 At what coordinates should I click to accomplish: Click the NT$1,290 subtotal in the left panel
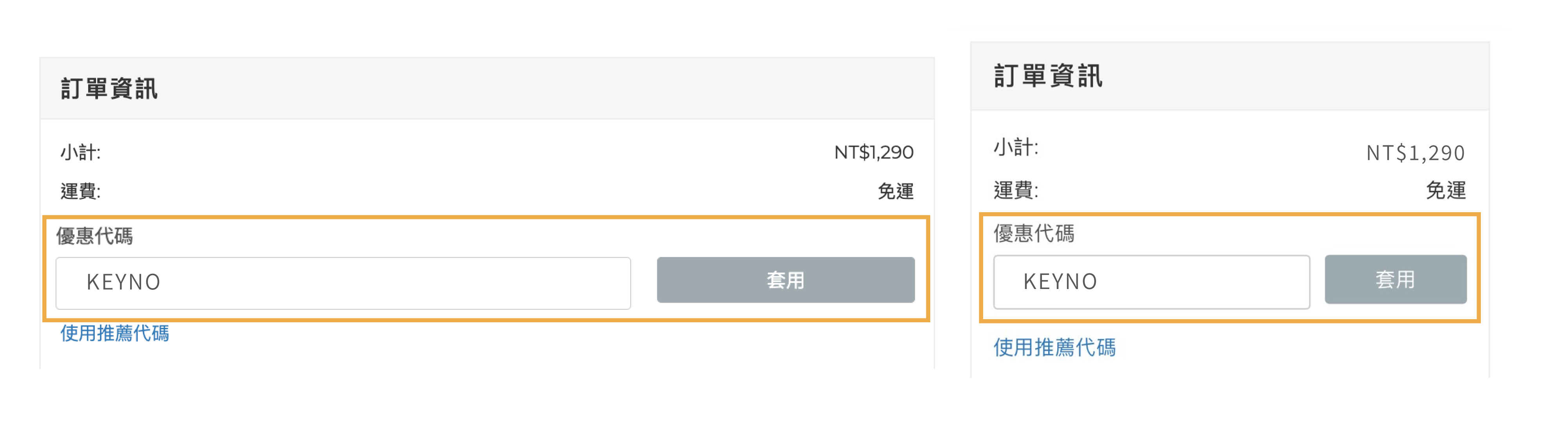[x=873, y=152]
